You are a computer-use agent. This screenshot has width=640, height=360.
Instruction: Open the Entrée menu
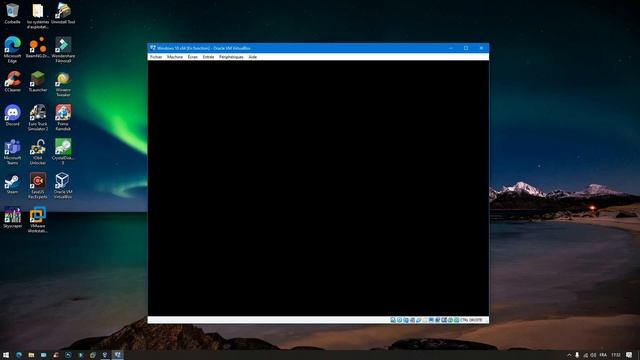pos(208,57)
